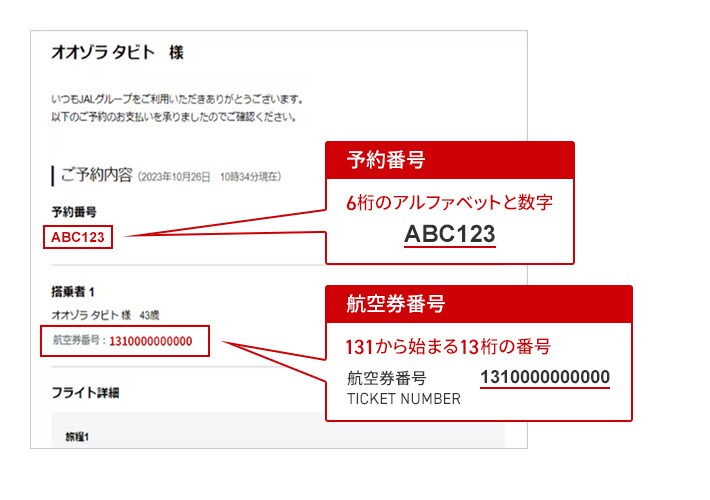This screenshot has height=500, width=710.
Task: Click the フライト詳細 heading
Action: [x=85, y=393]
